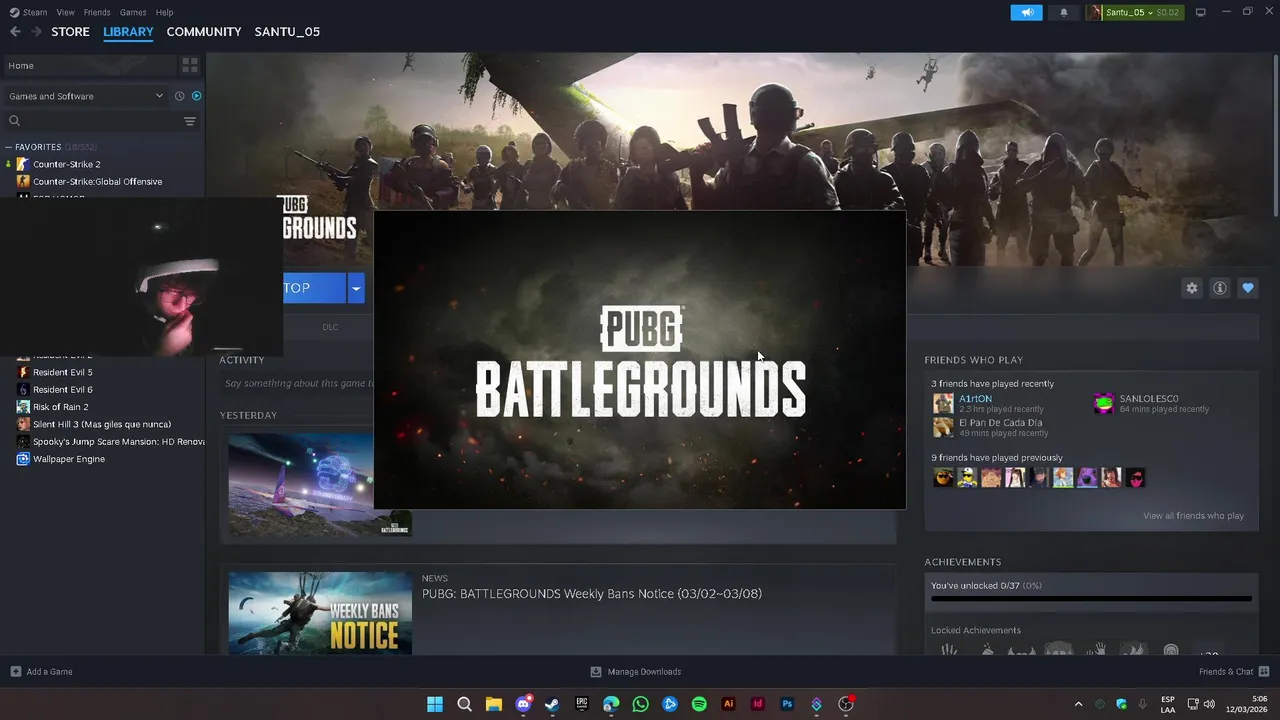The height and width of the screenshot is (720, 1280).
Task: Open the View menu
Action: coord(66,12)
